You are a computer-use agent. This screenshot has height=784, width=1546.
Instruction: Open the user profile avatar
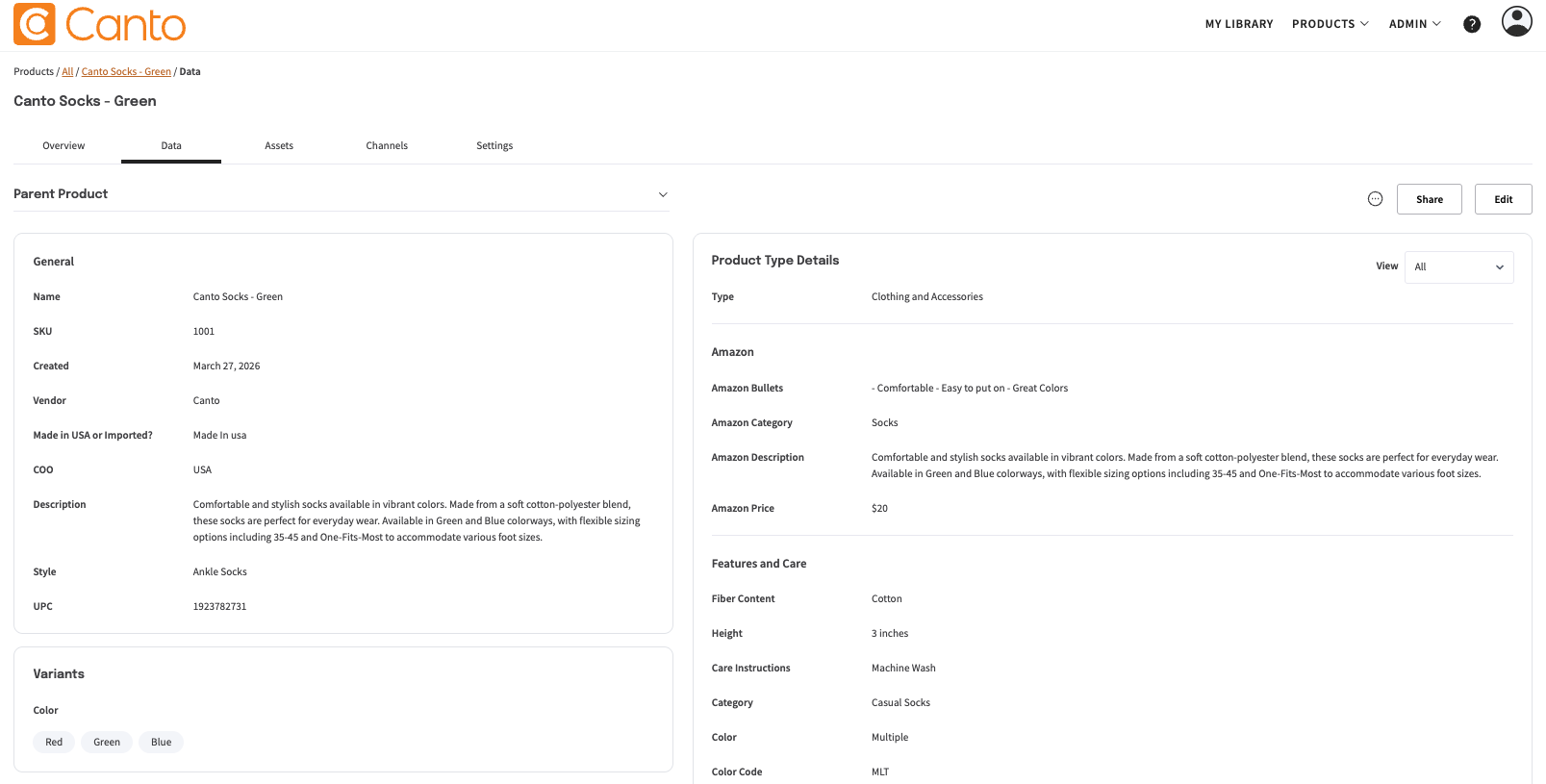click(1517, 21)
